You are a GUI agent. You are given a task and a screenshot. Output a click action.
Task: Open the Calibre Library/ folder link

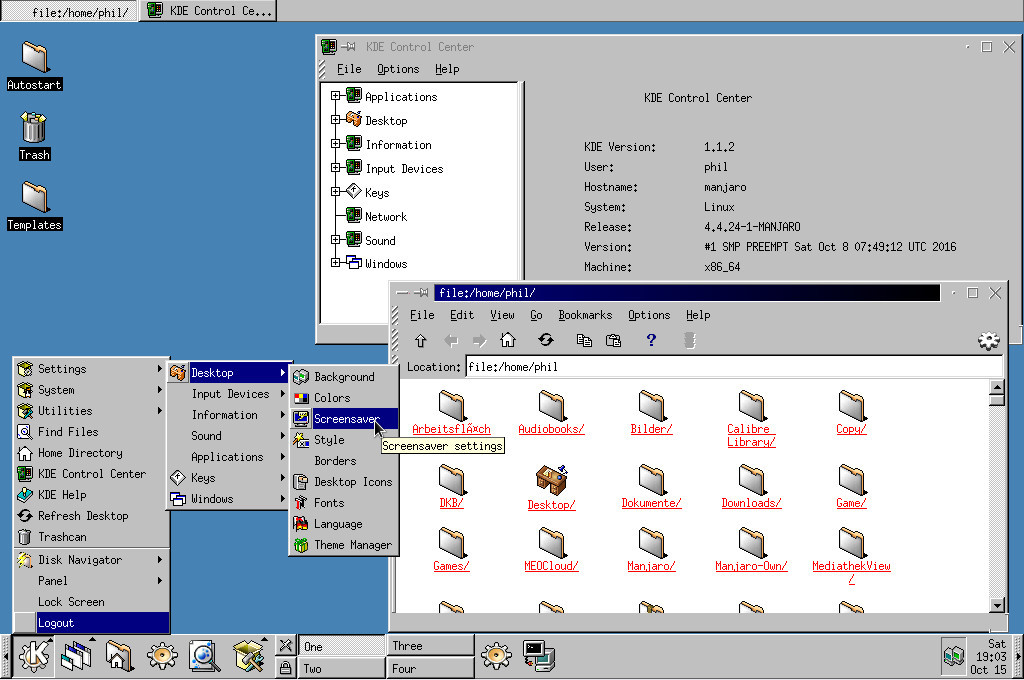click(x=751, y=436)
